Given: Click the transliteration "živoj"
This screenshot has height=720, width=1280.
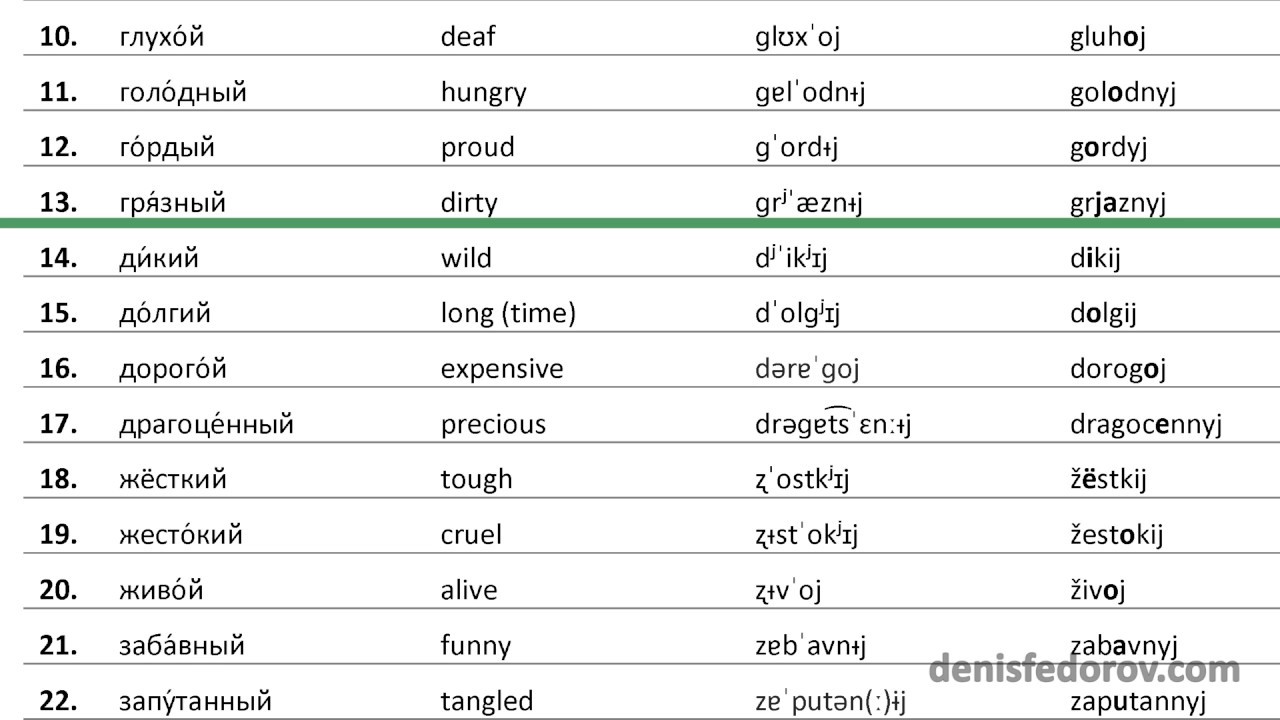Looking at the screenshot, I should coord(1097,590).
